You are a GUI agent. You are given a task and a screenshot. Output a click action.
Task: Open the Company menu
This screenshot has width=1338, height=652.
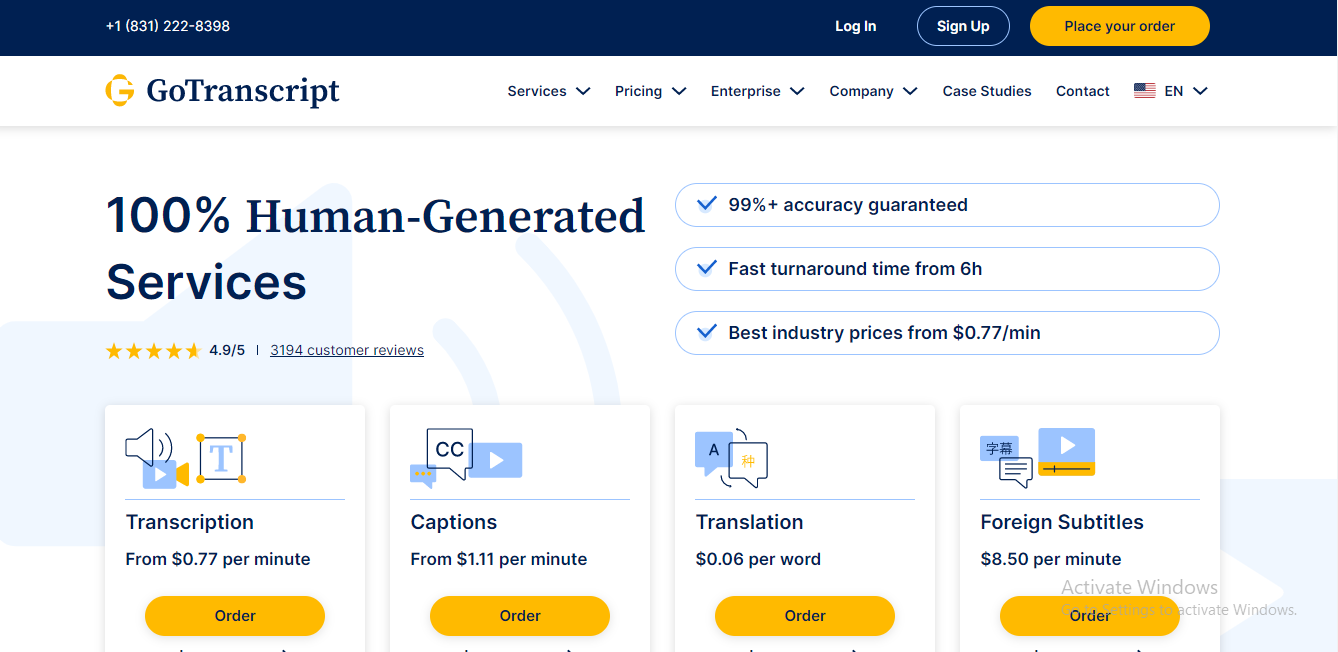click(874, 91)
